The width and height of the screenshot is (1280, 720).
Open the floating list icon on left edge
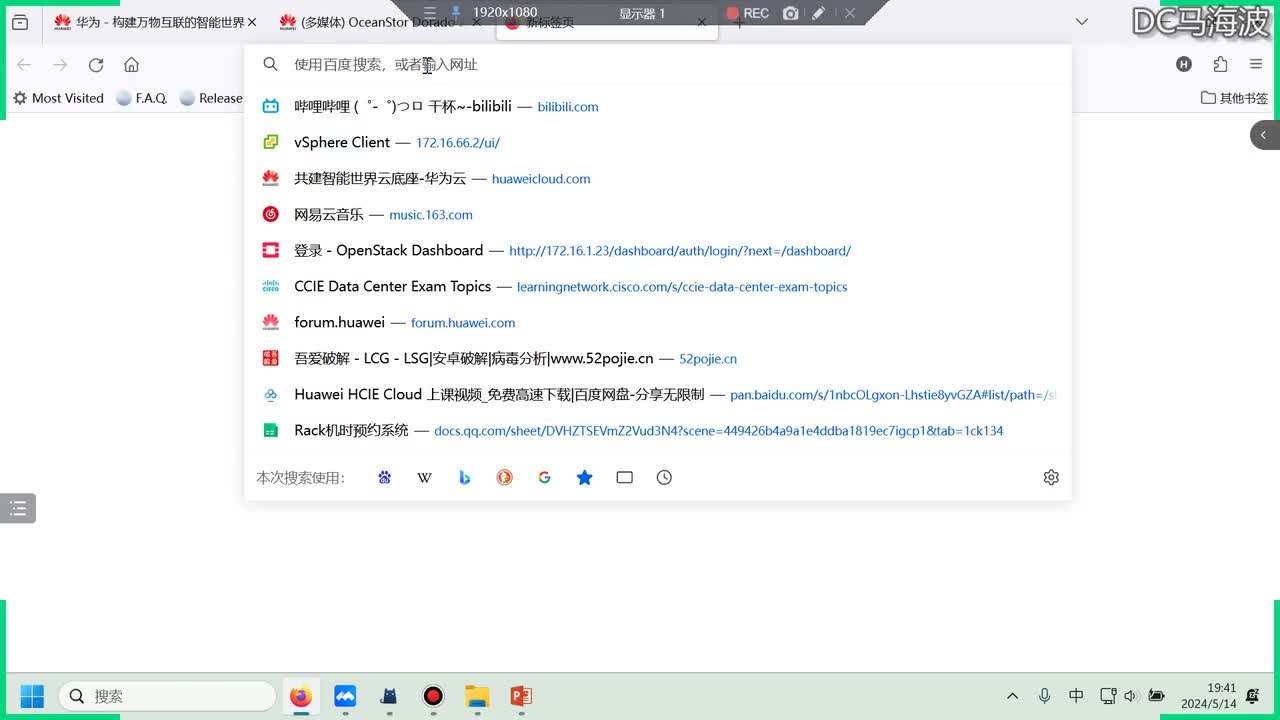[18, 508]
